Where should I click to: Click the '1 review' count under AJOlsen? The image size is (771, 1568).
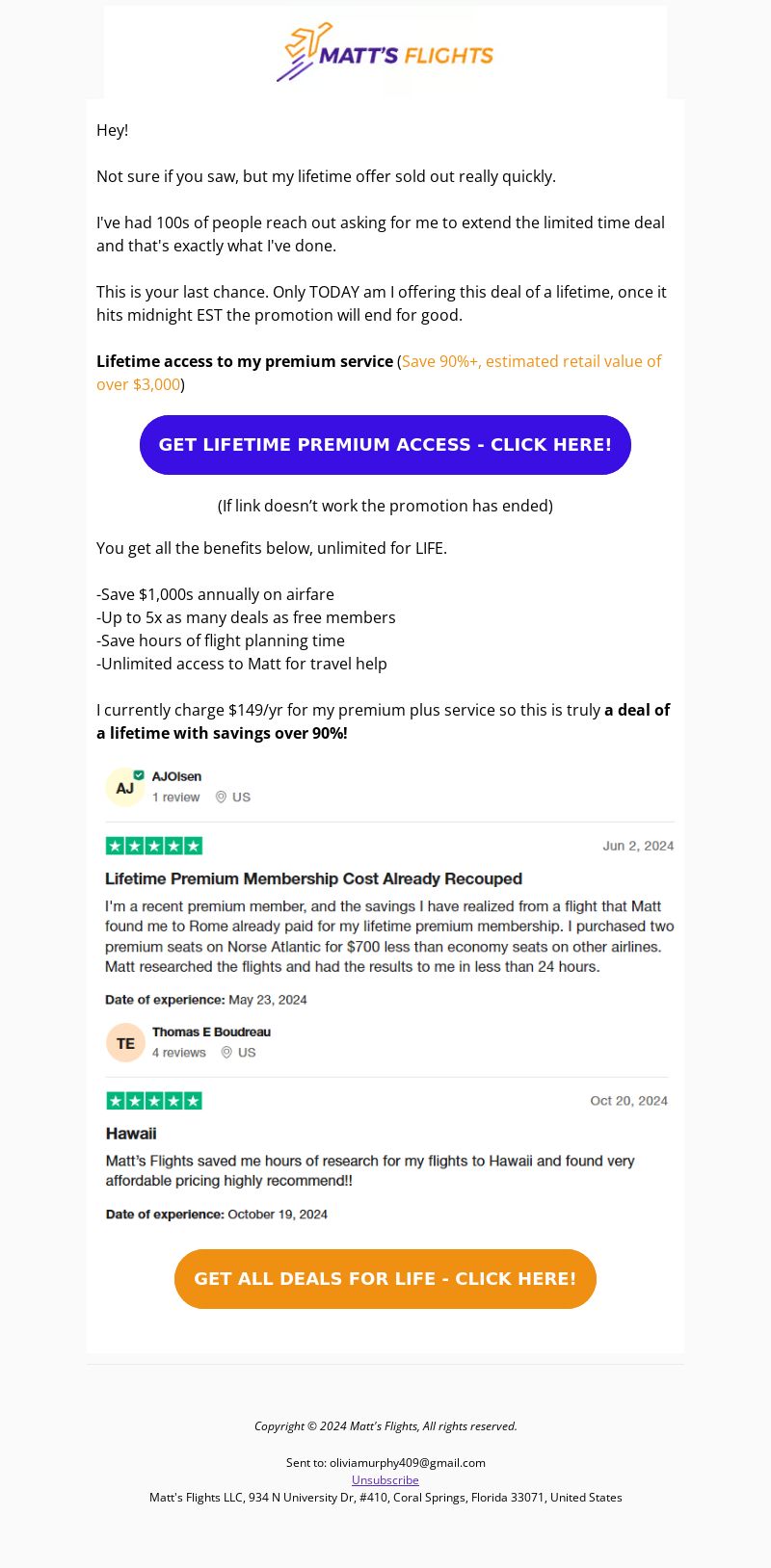pos(175,797)
